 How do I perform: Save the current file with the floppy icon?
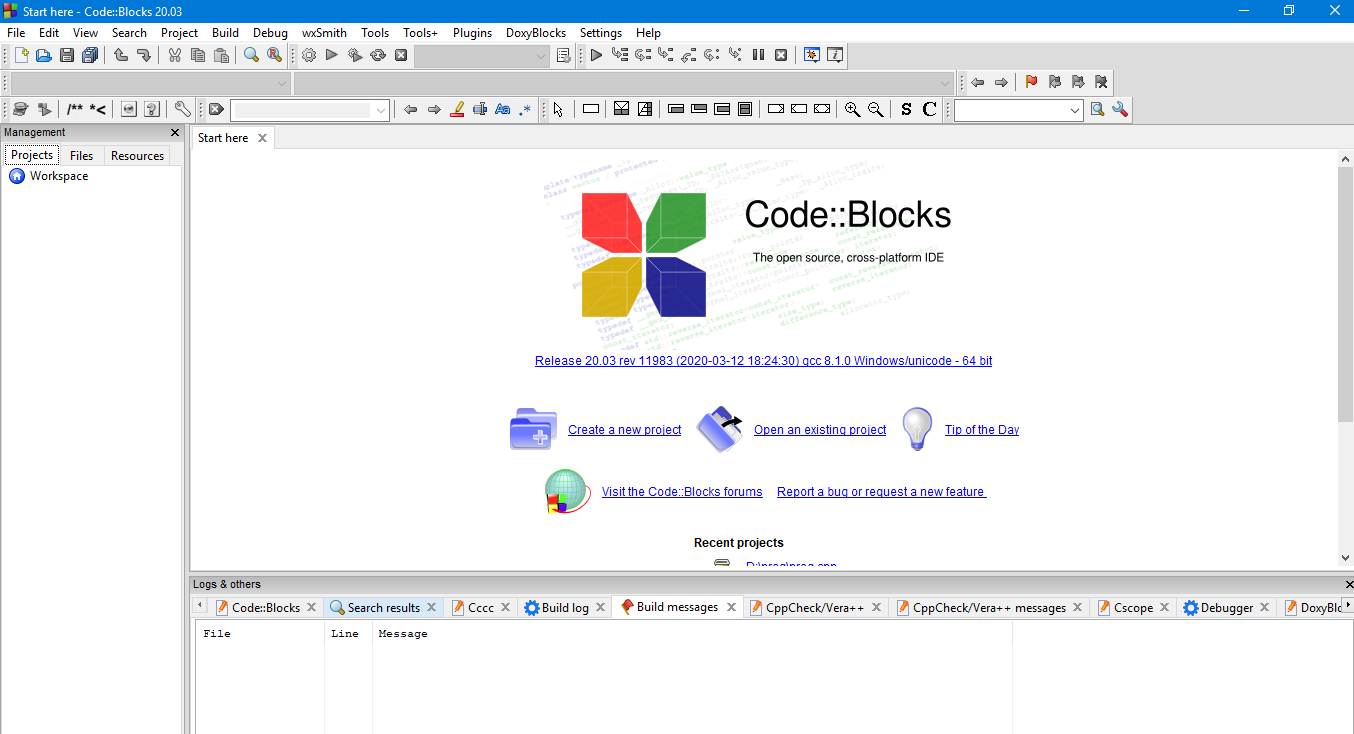[x=67, y=55]
